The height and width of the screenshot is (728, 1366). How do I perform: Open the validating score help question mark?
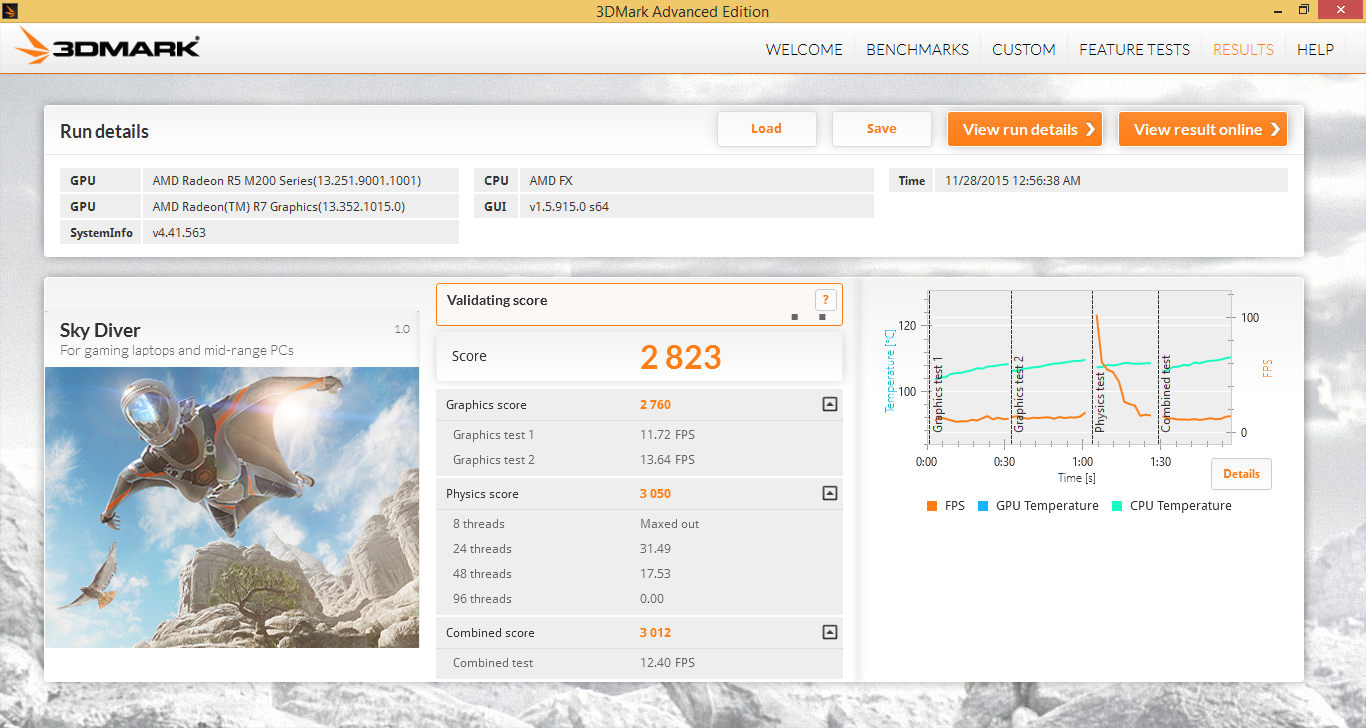click(x=825, y=299)
